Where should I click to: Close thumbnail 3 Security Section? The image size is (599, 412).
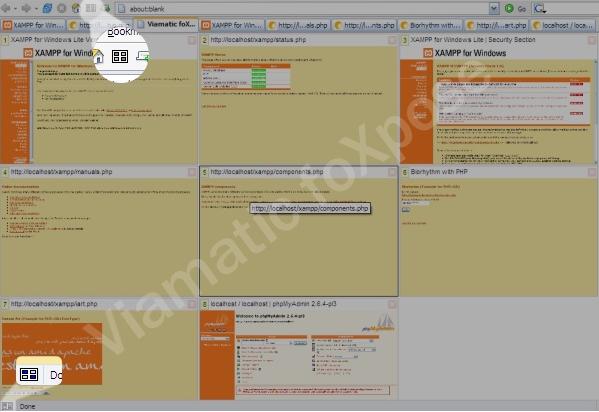tap(592, 40)
